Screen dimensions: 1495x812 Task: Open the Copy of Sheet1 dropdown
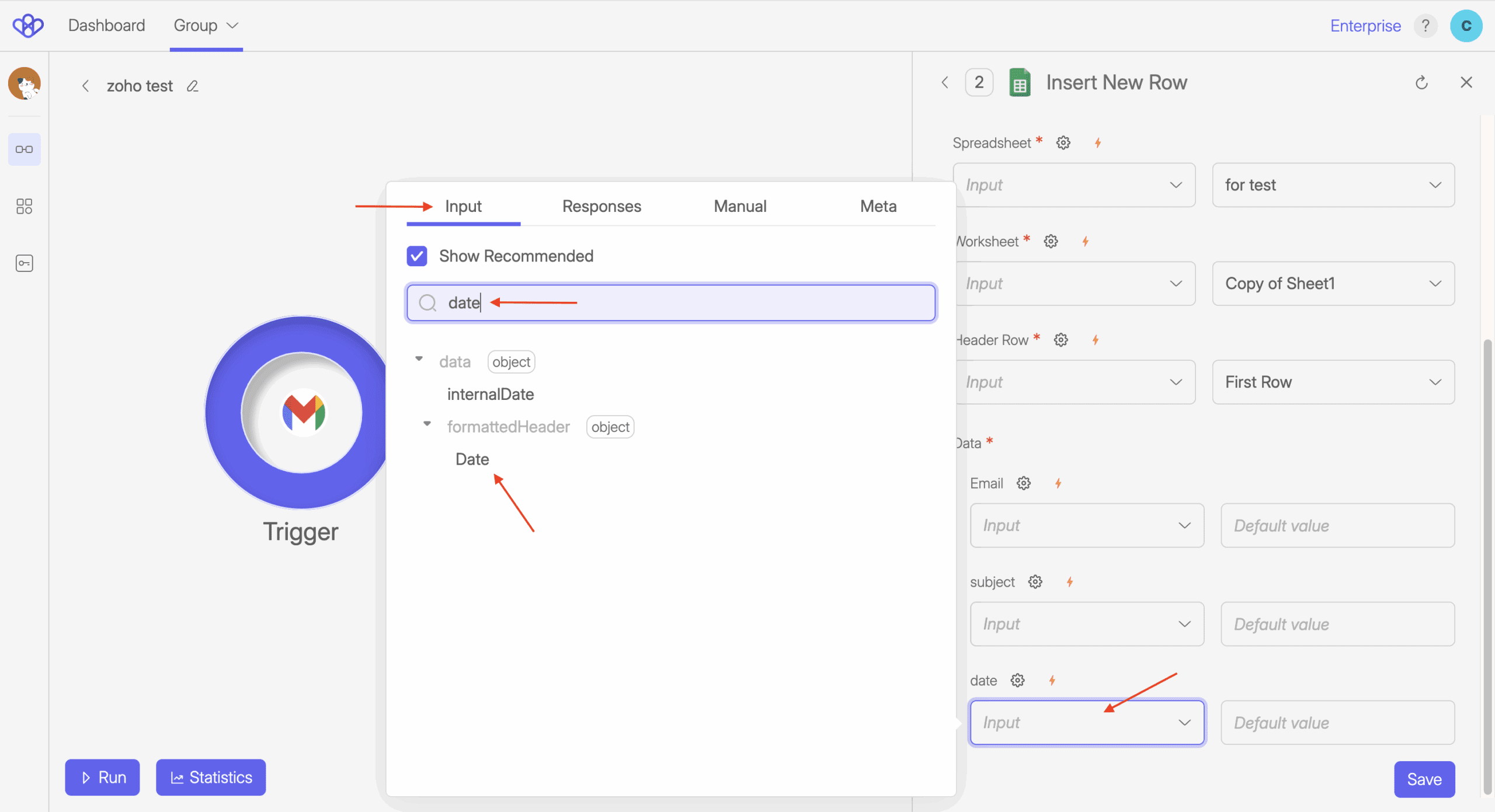click(1333, 284)
